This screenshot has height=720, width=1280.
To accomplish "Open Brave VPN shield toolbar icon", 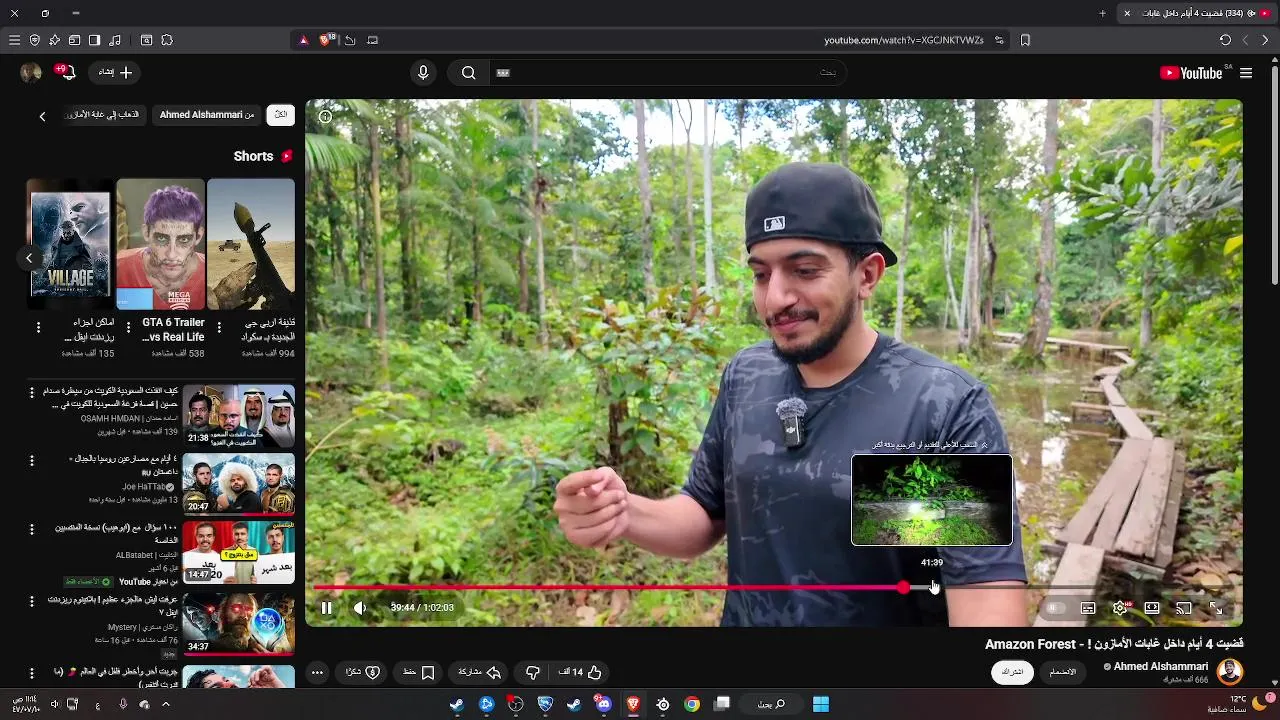I will pyautogui.click(x=34, y=40).
